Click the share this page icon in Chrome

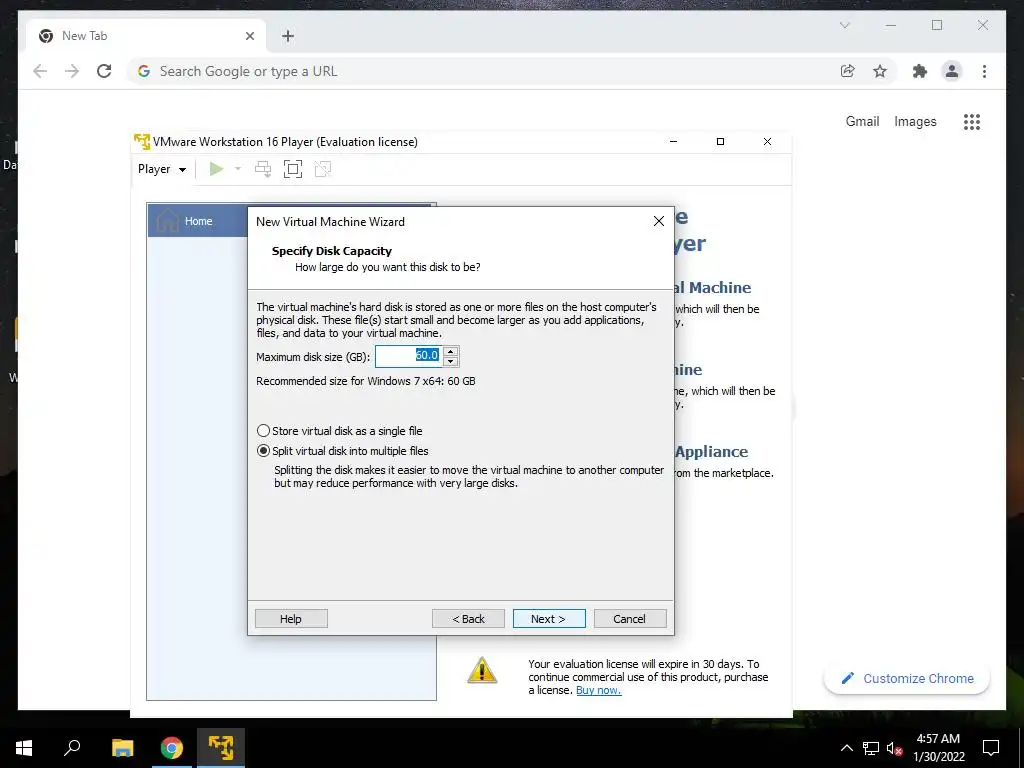pos(848,71)
